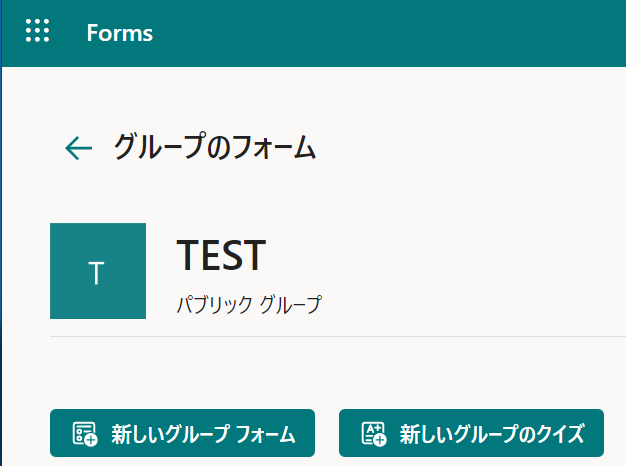626x466 pixels.
Task: Open the app launcher waffle icon
Action: (37, 32)
